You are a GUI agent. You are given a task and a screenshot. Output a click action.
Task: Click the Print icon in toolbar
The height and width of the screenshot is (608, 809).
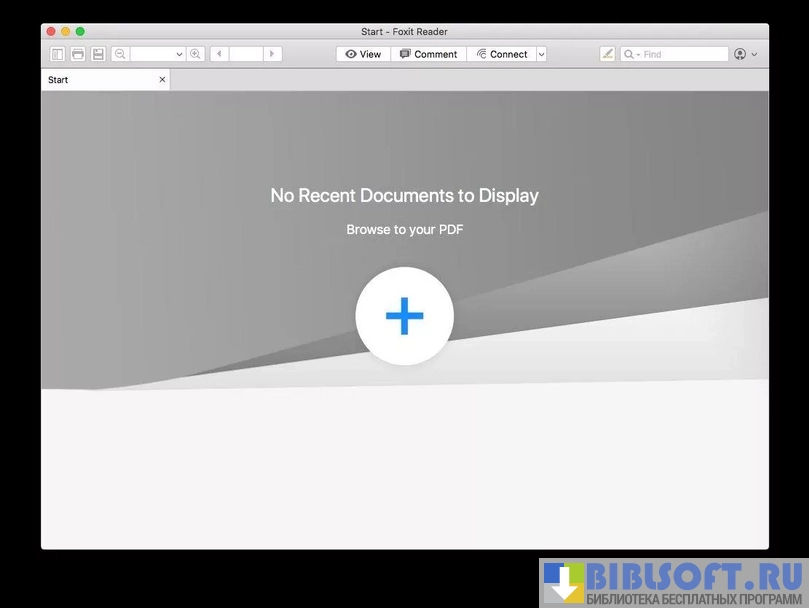click(x=78, y=54)
